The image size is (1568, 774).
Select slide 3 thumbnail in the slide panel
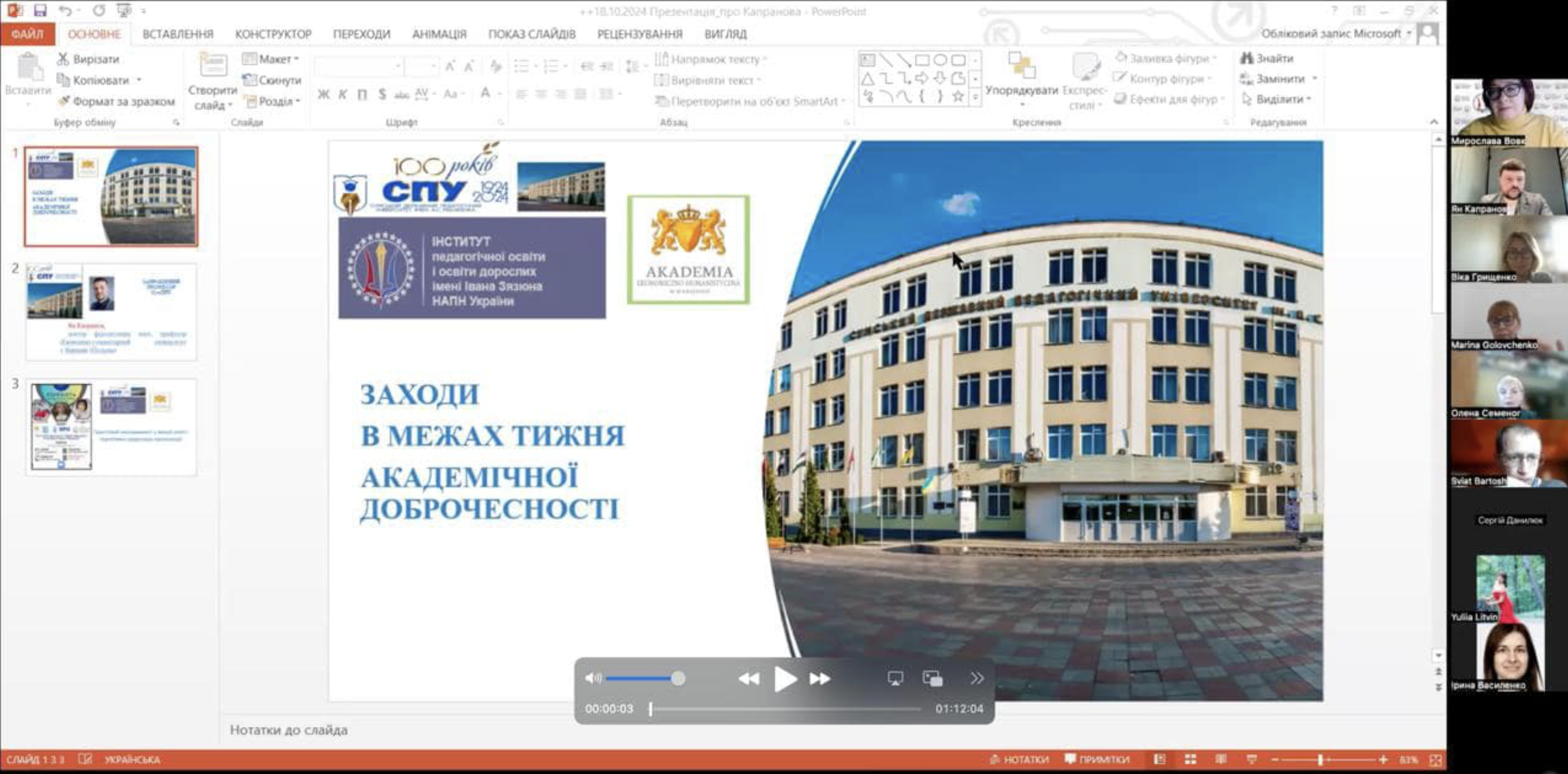[111, 427]
